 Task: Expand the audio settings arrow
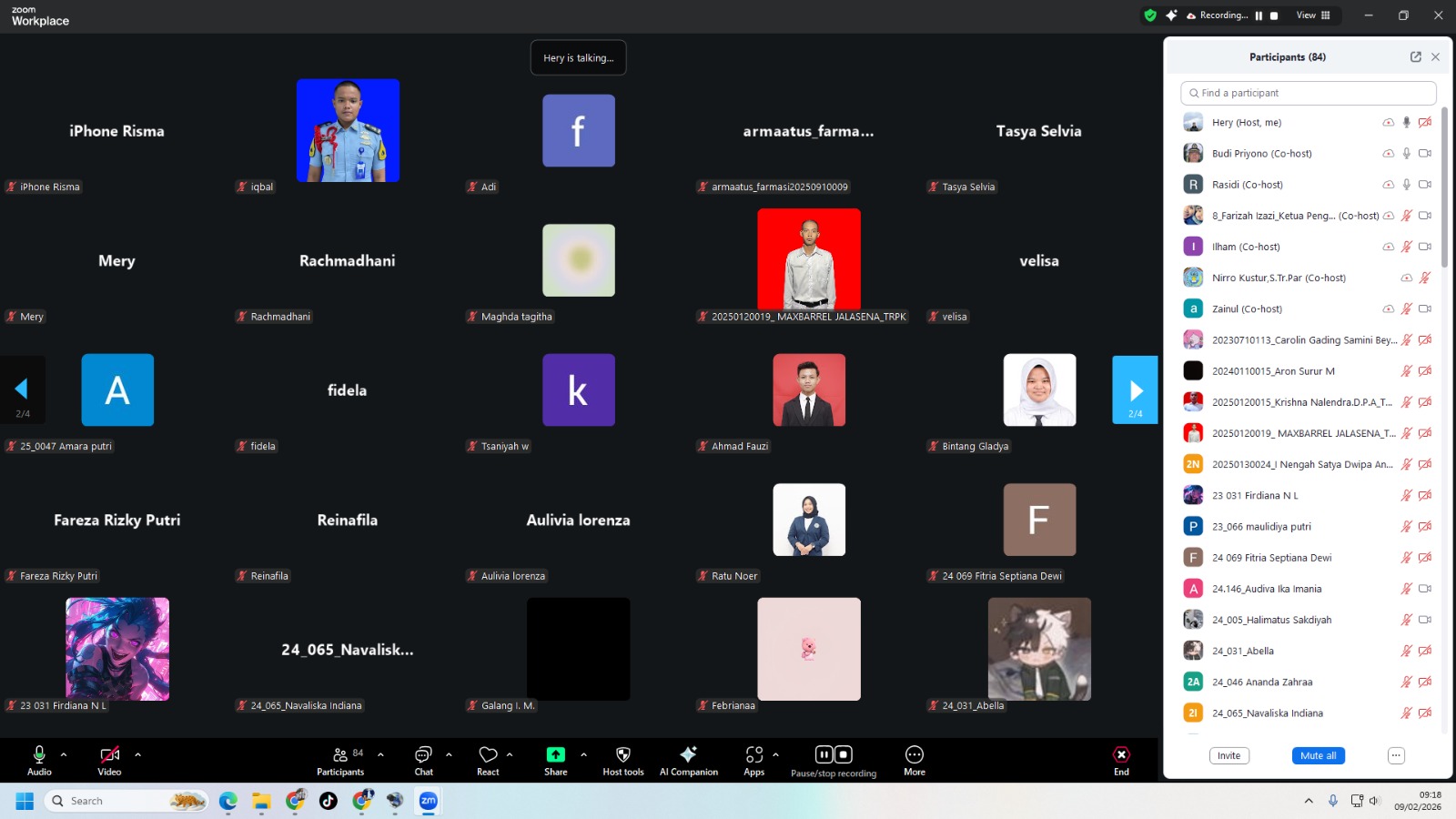[64, 754]
